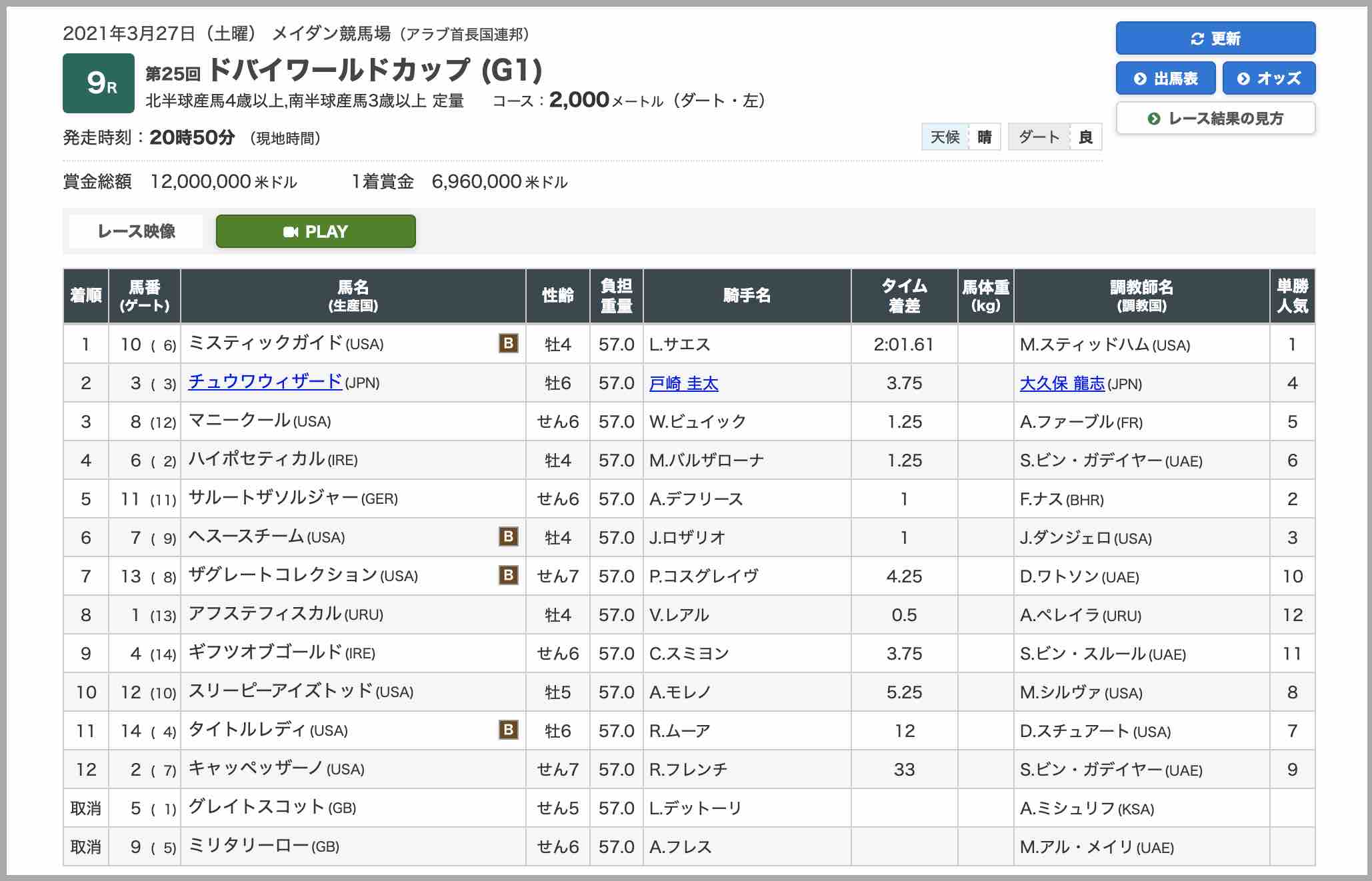Click the camera icon on the PLAY button
1372x881 pixels.
click(x=292, y=231)
